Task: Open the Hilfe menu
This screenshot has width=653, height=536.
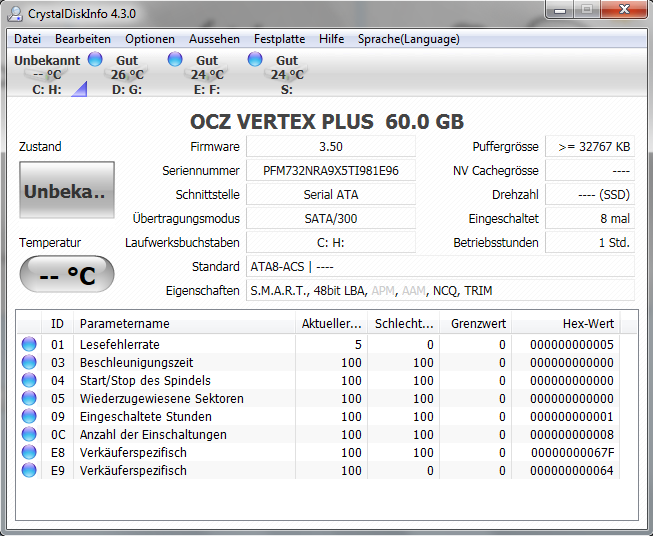Action: (x=331, y=39)
